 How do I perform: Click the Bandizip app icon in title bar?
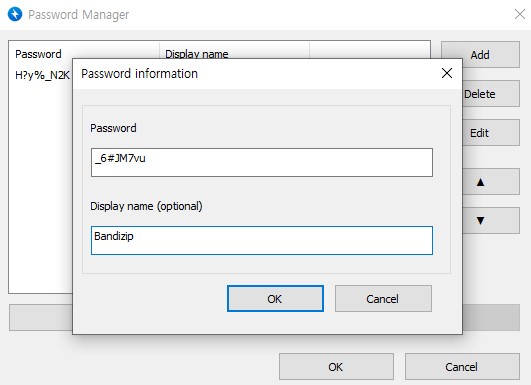(x=15, y=14)
